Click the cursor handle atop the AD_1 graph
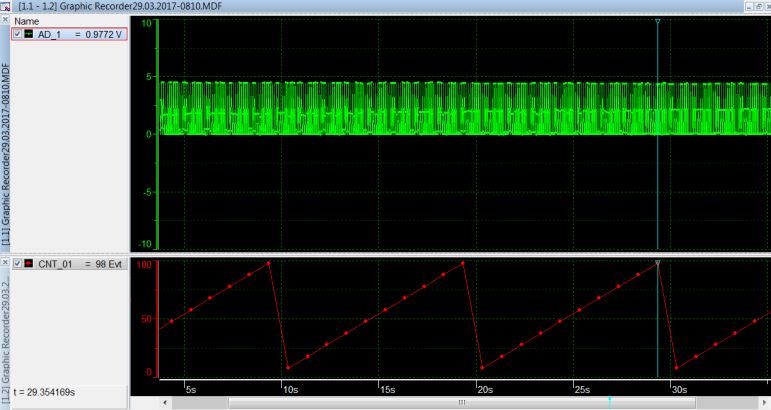 657,21
